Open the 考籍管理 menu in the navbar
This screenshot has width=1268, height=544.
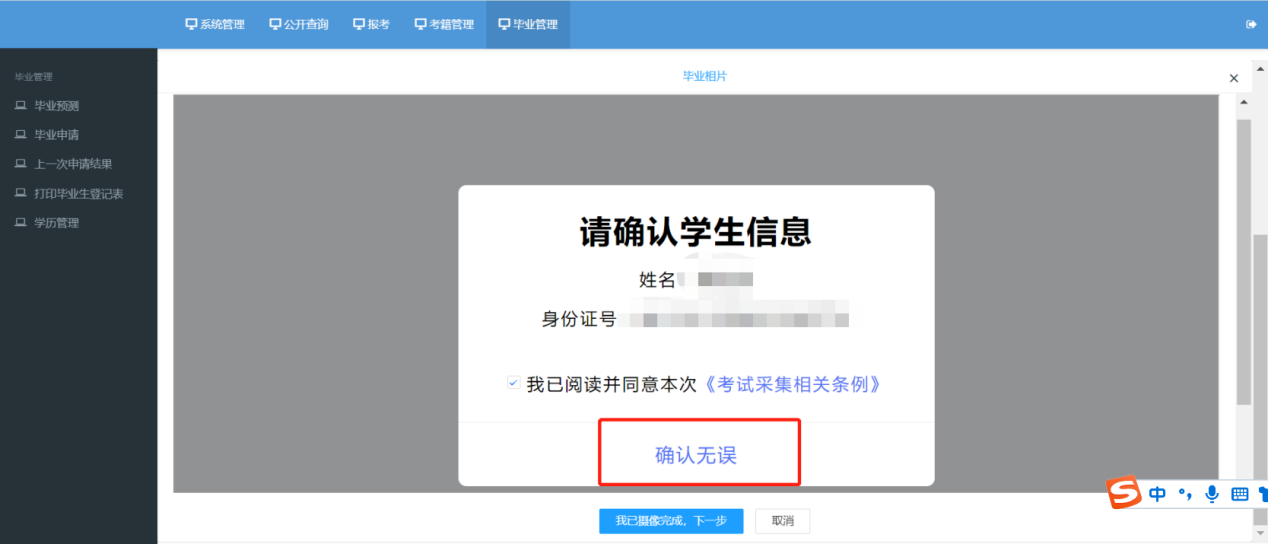coord(444,25)
